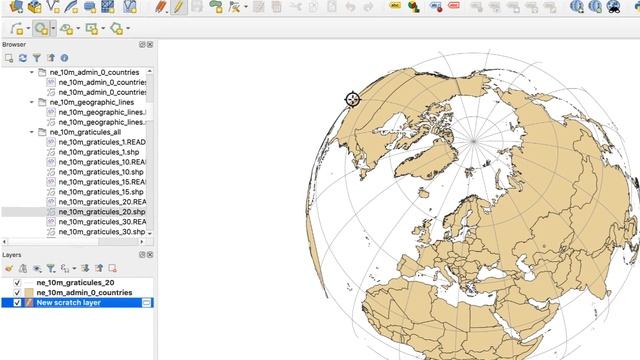Click the blue abc pin labels icon
The height and width of the screenshot is (360, 640).
click(x=435, y=7)
